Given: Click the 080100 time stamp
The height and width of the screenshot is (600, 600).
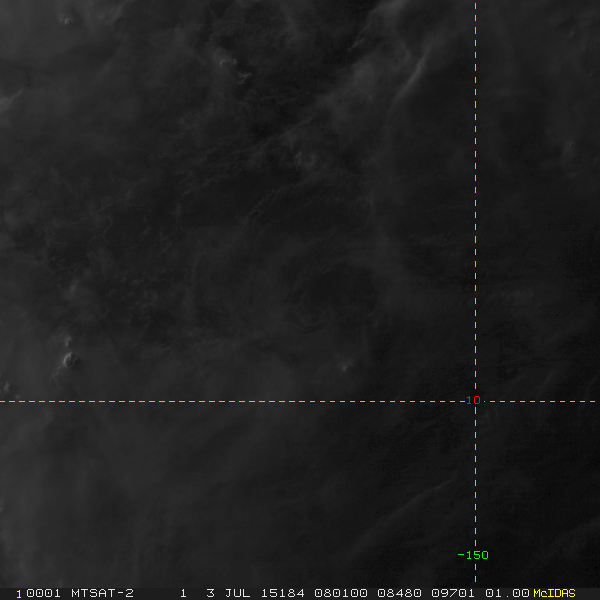Looking at the screenshot, I should coord(341,593).
